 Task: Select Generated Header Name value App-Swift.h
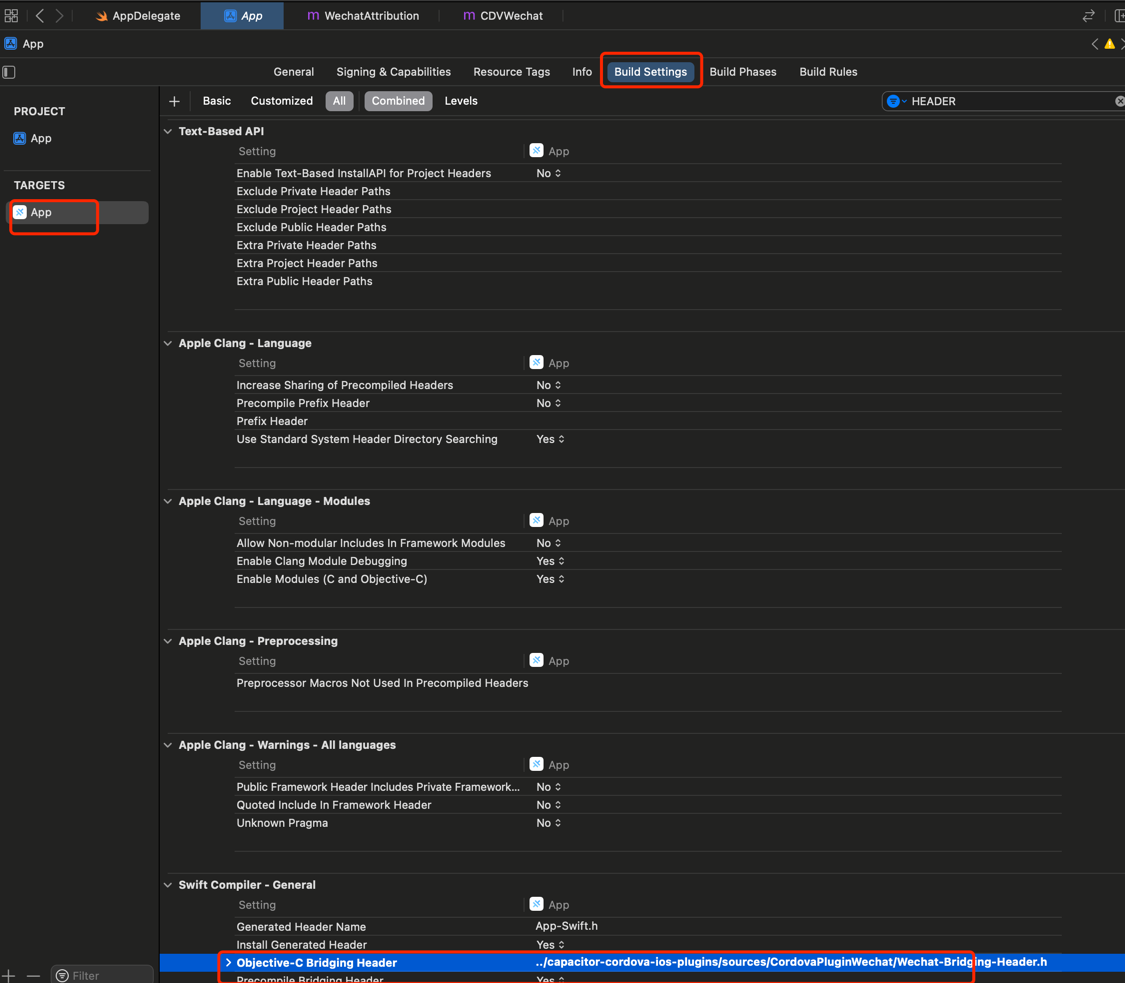[x=567, y=926]
